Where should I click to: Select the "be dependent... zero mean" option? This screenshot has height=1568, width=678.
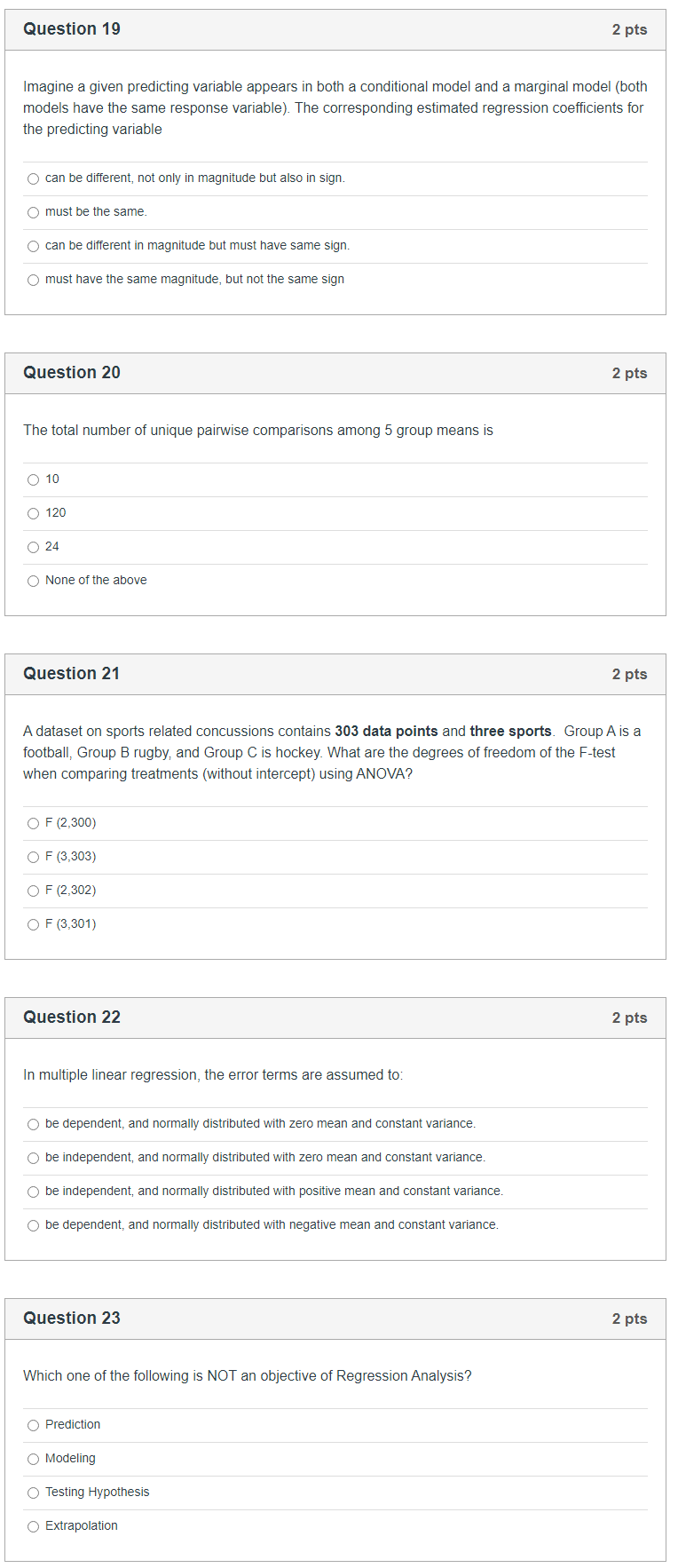[33, 1124]
